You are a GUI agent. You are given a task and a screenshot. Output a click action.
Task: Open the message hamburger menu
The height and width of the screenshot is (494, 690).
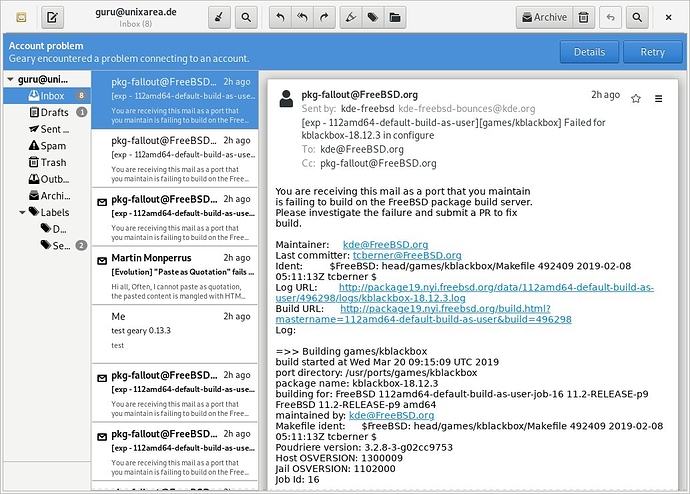click(x=658, y=98)
